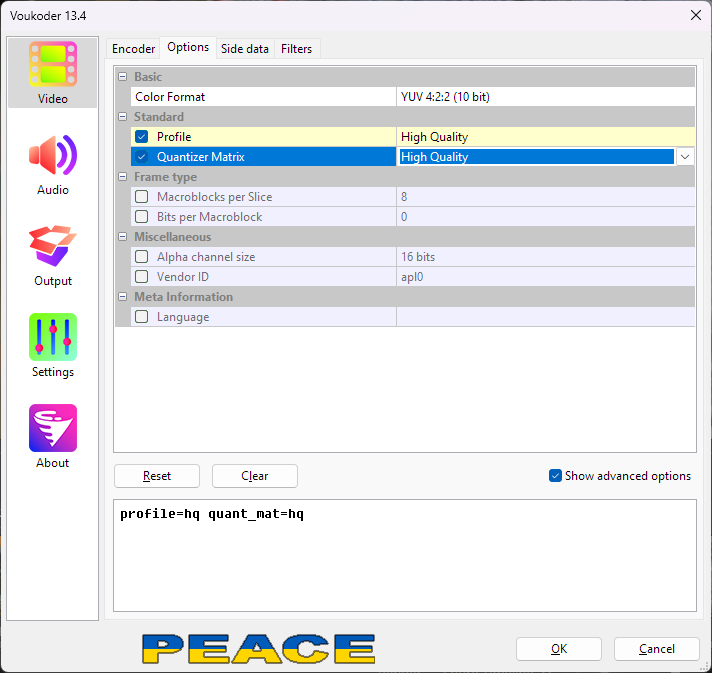Screen dimensions: 712x673
Task: Confirm with the OK button
Action: 558,649
